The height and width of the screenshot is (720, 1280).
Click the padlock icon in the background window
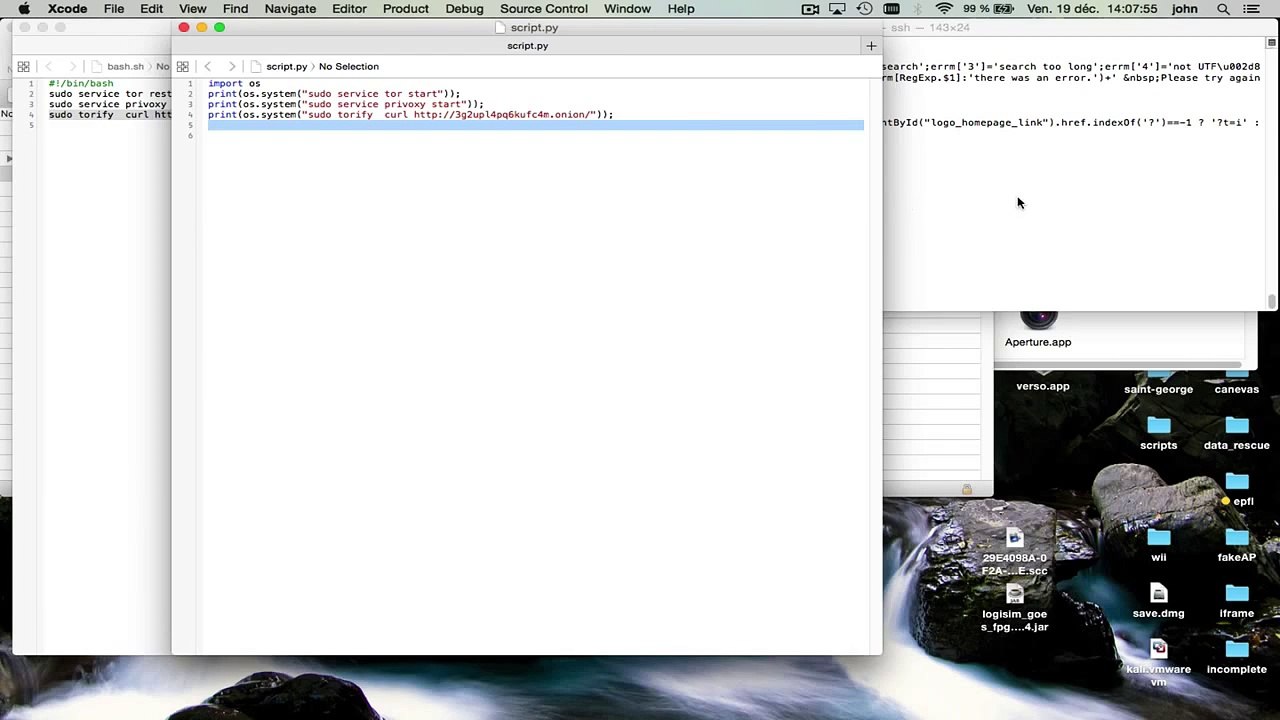click(x=967, y=489)
